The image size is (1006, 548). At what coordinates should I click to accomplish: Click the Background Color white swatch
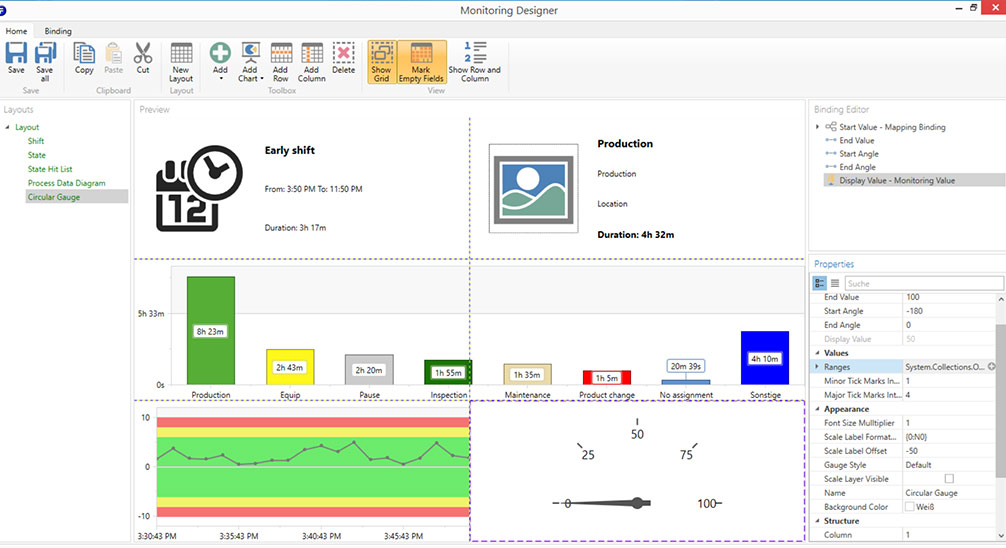click(910, 507)
